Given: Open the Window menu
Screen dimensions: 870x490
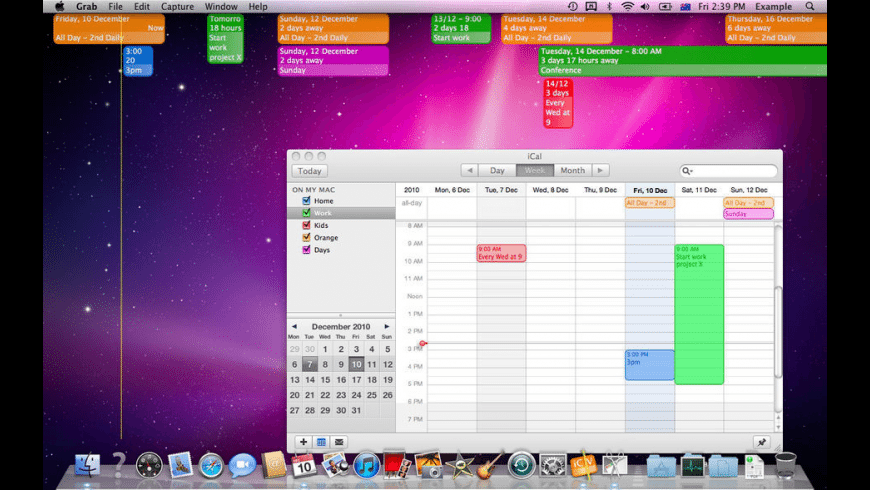Looking at the screenshot, I should point(221,7).
